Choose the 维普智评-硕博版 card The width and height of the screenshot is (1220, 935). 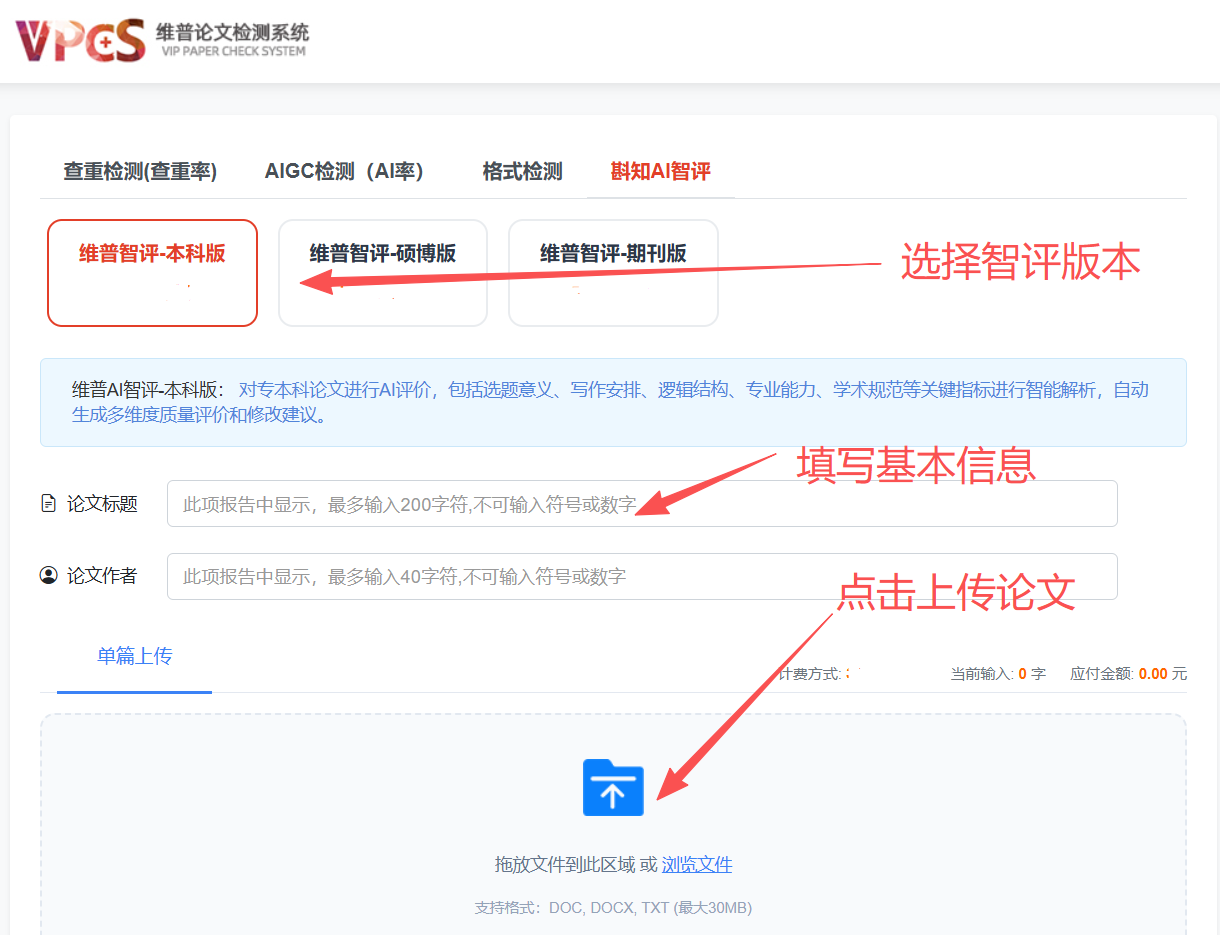[x=383, y=273]
